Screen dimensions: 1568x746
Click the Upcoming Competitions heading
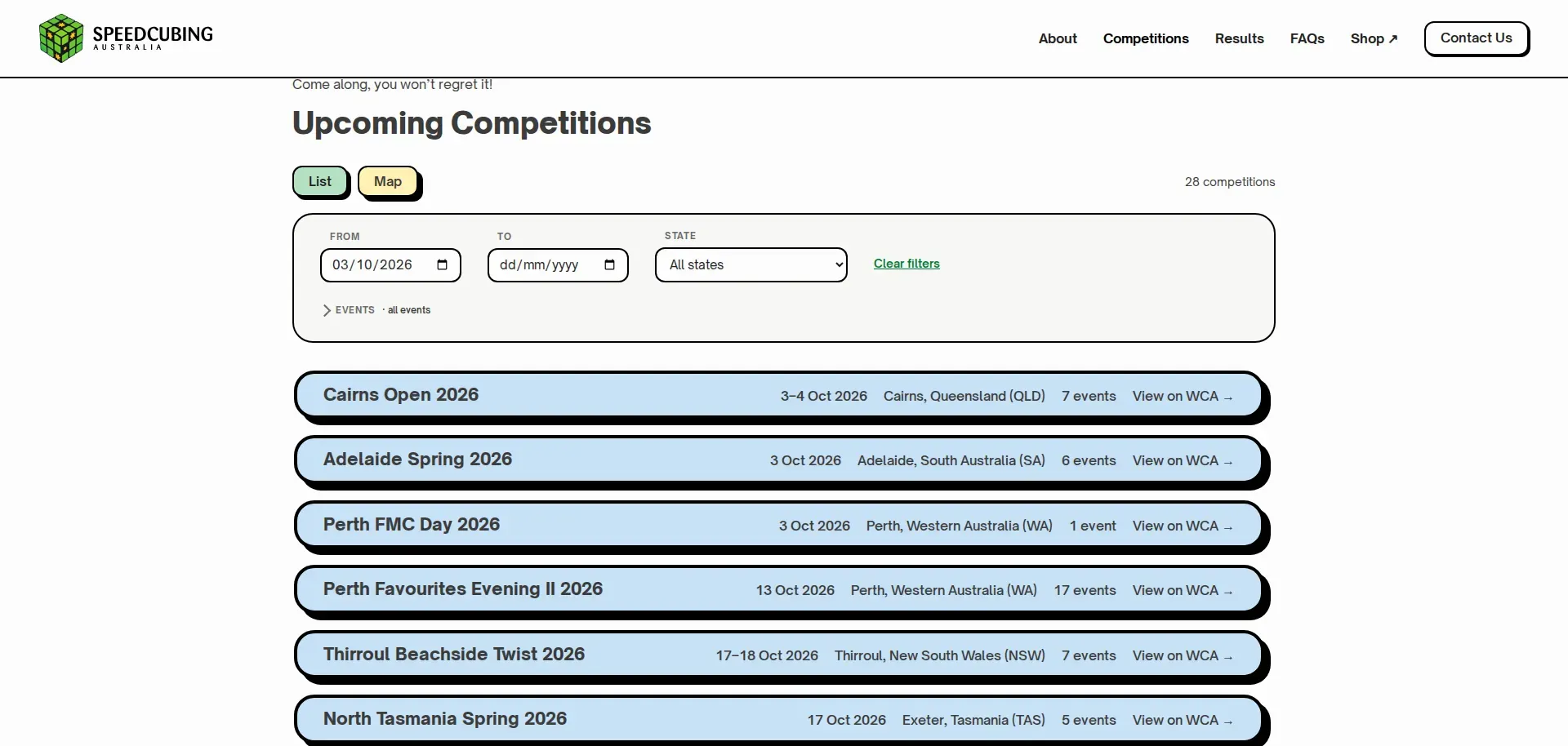(471, 123)
